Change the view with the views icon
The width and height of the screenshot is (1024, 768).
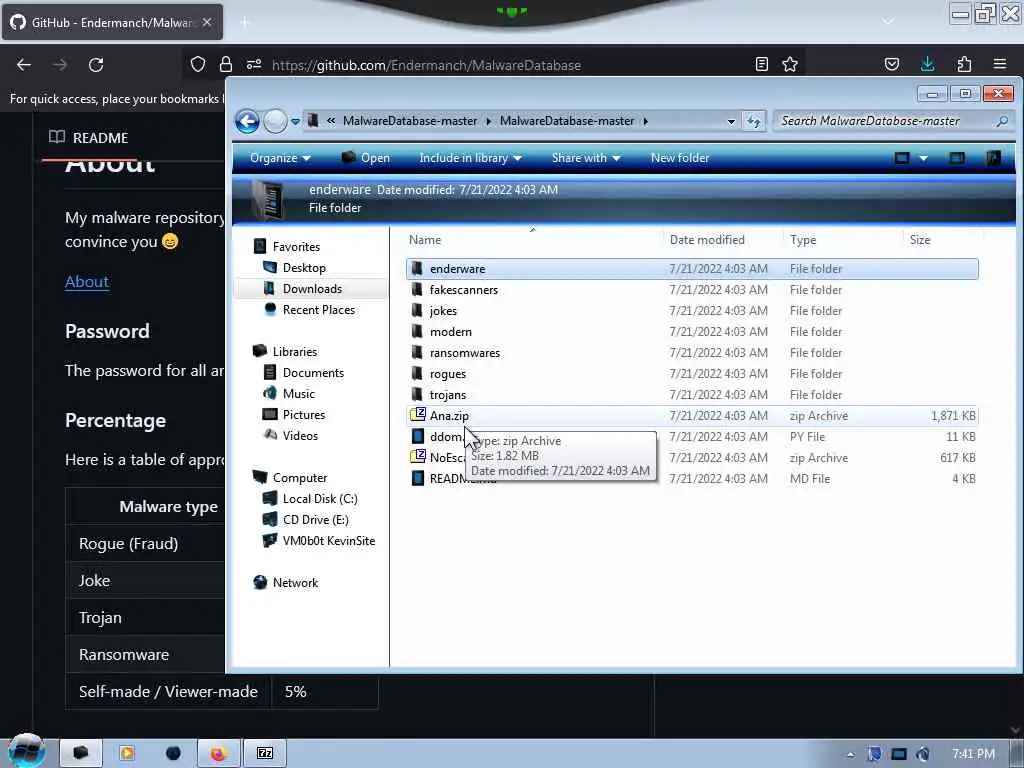pos(902,158)
